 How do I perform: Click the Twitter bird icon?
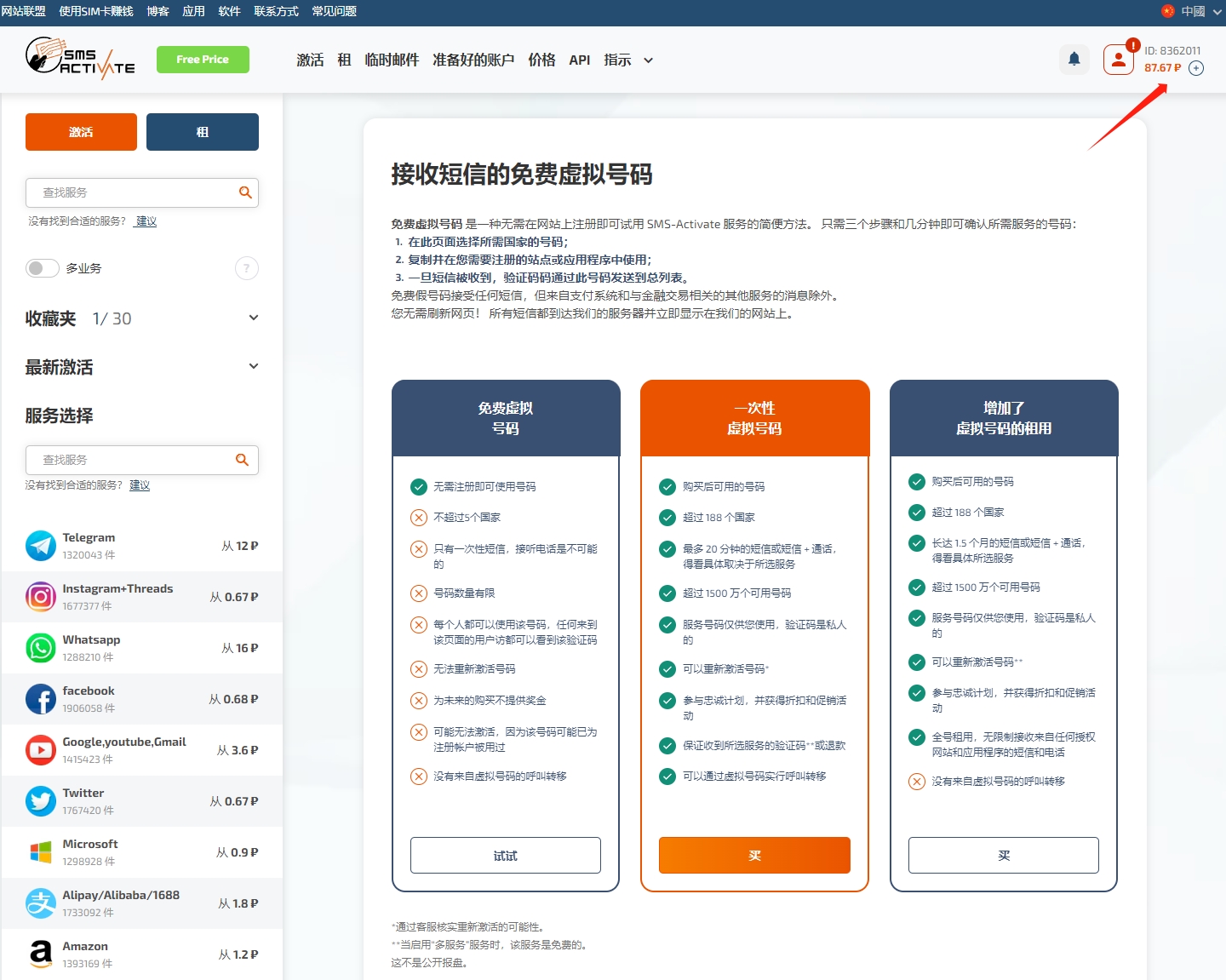pyautogui.click(x=41, y=801)
